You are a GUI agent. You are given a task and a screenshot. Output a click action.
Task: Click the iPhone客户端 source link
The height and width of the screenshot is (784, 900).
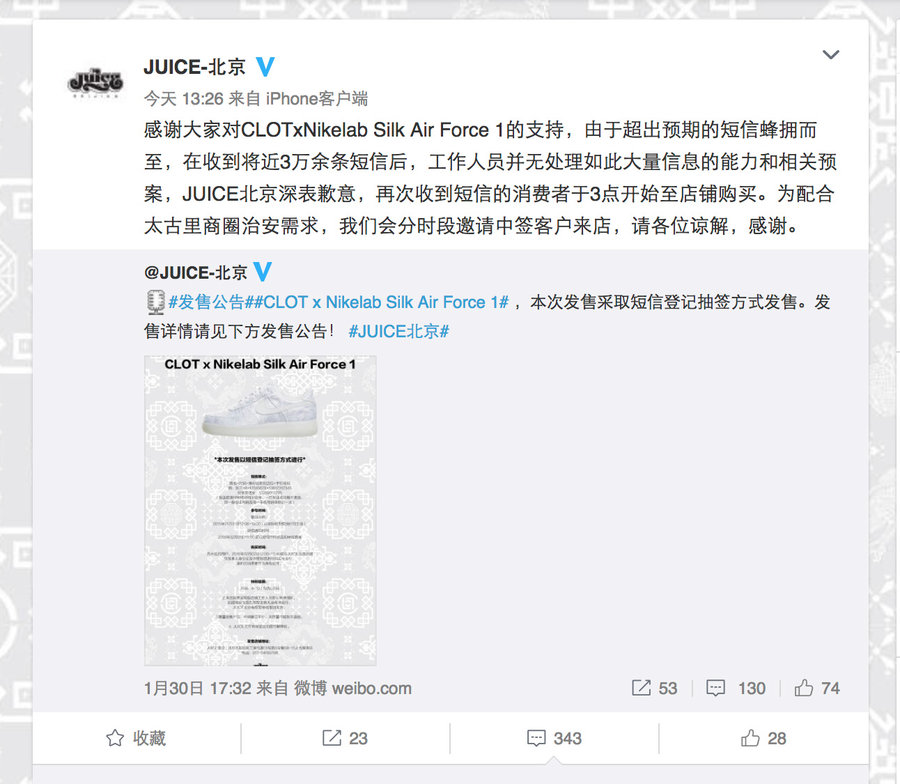[x=316, y=99]
